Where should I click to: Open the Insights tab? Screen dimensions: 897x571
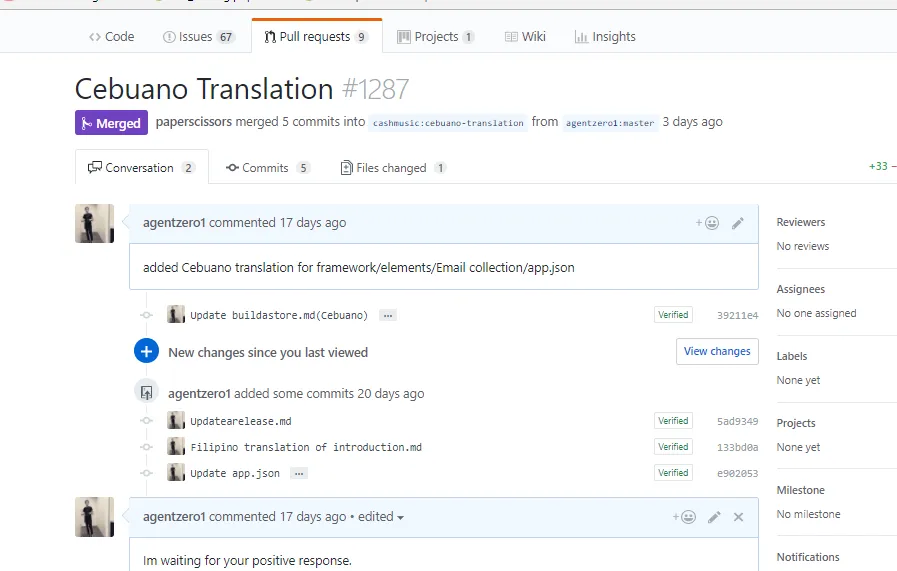coord(605,37)
